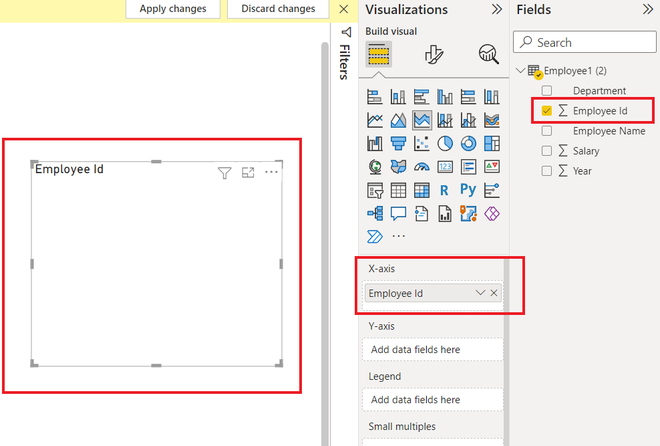This screenshot has height=446, width=660.
Task: Select the KPI visual
Action: [492, 167]
